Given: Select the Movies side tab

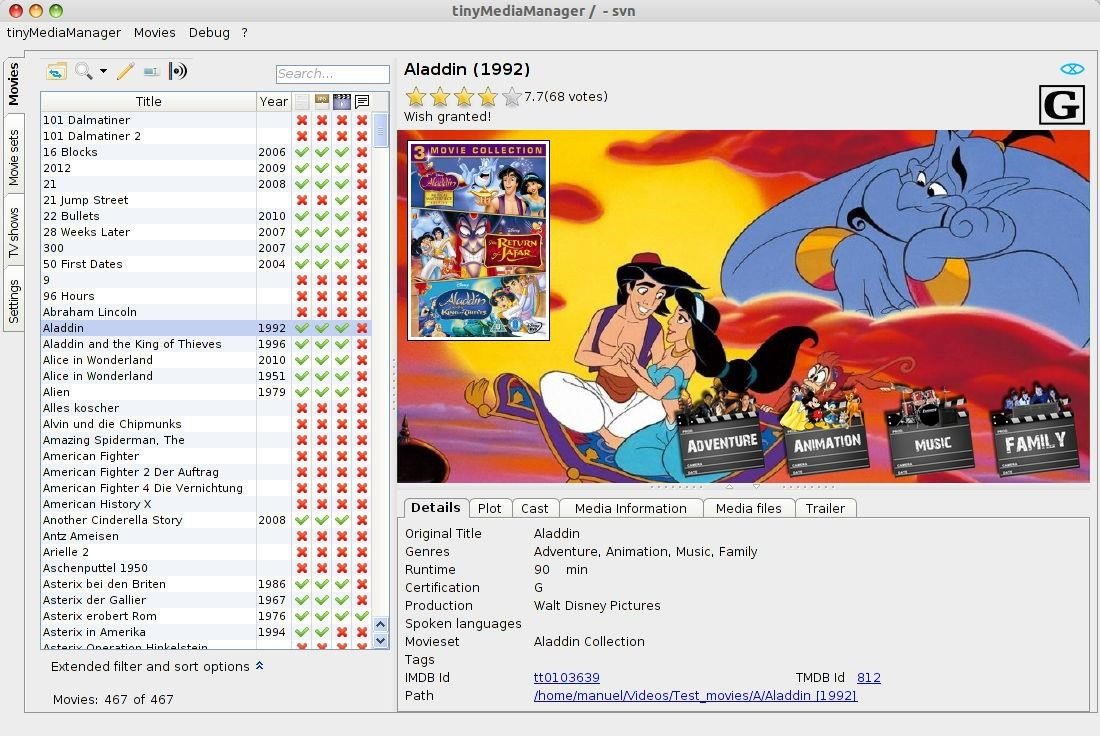Looking at the screenshot, I should pos(14,84).
